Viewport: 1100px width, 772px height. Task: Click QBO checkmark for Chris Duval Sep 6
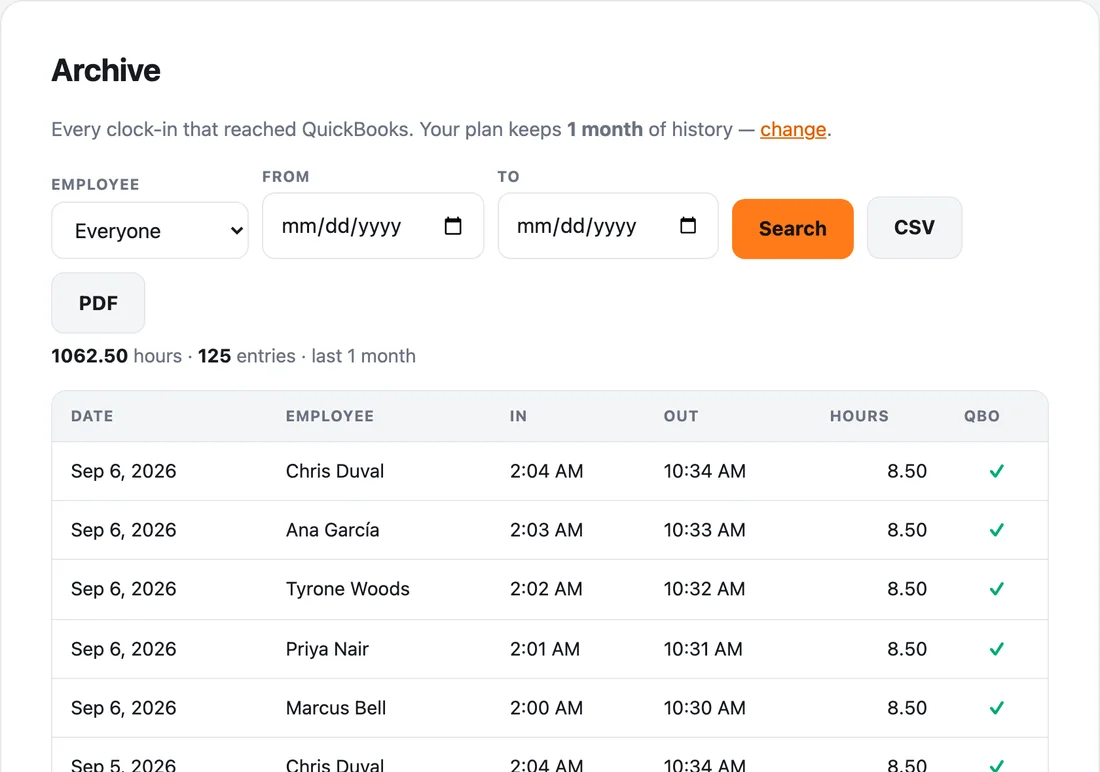(x=996, y=471)
